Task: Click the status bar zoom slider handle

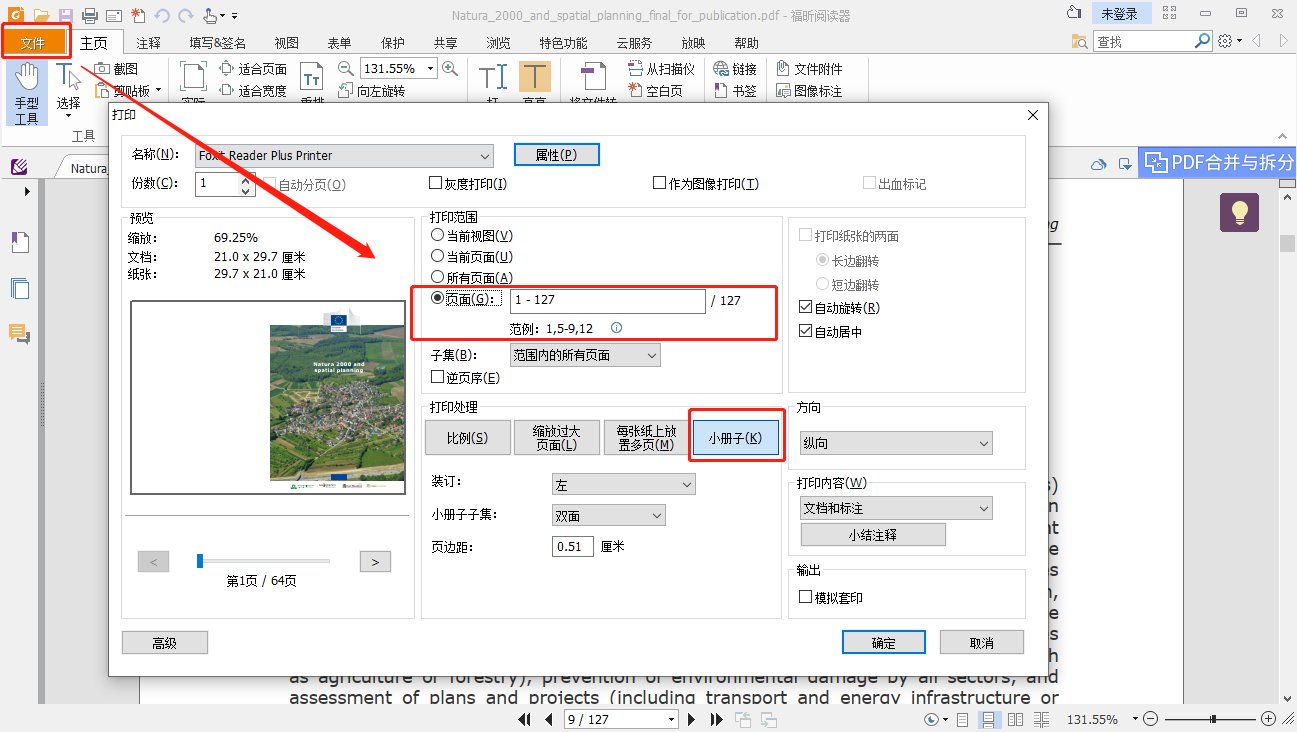Action: (x=1213, y=719)
